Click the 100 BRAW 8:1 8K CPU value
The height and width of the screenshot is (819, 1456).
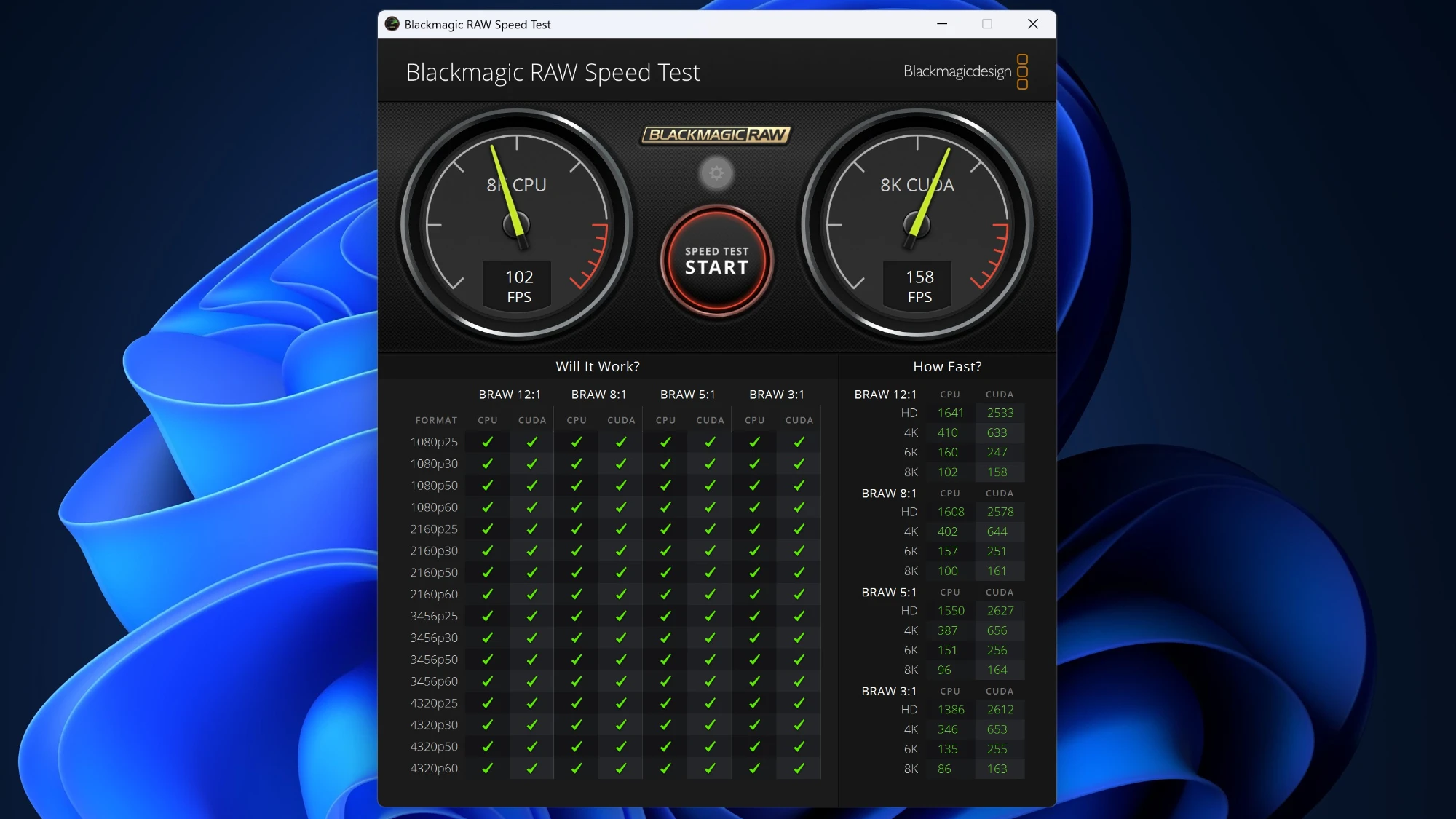tap(947, 571)
